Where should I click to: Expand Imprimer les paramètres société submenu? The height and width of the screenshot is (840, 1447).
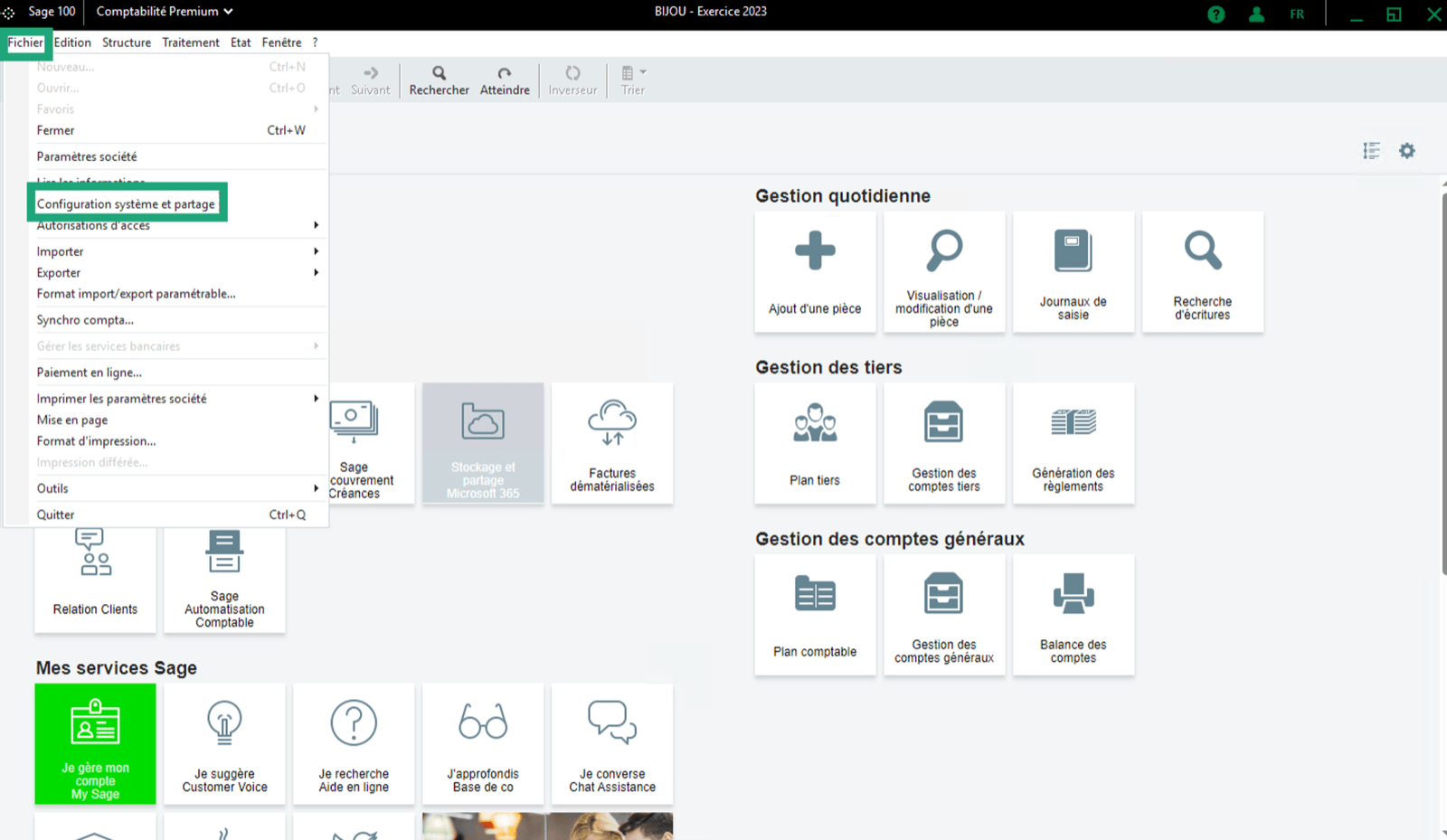(x=178, y=399)
